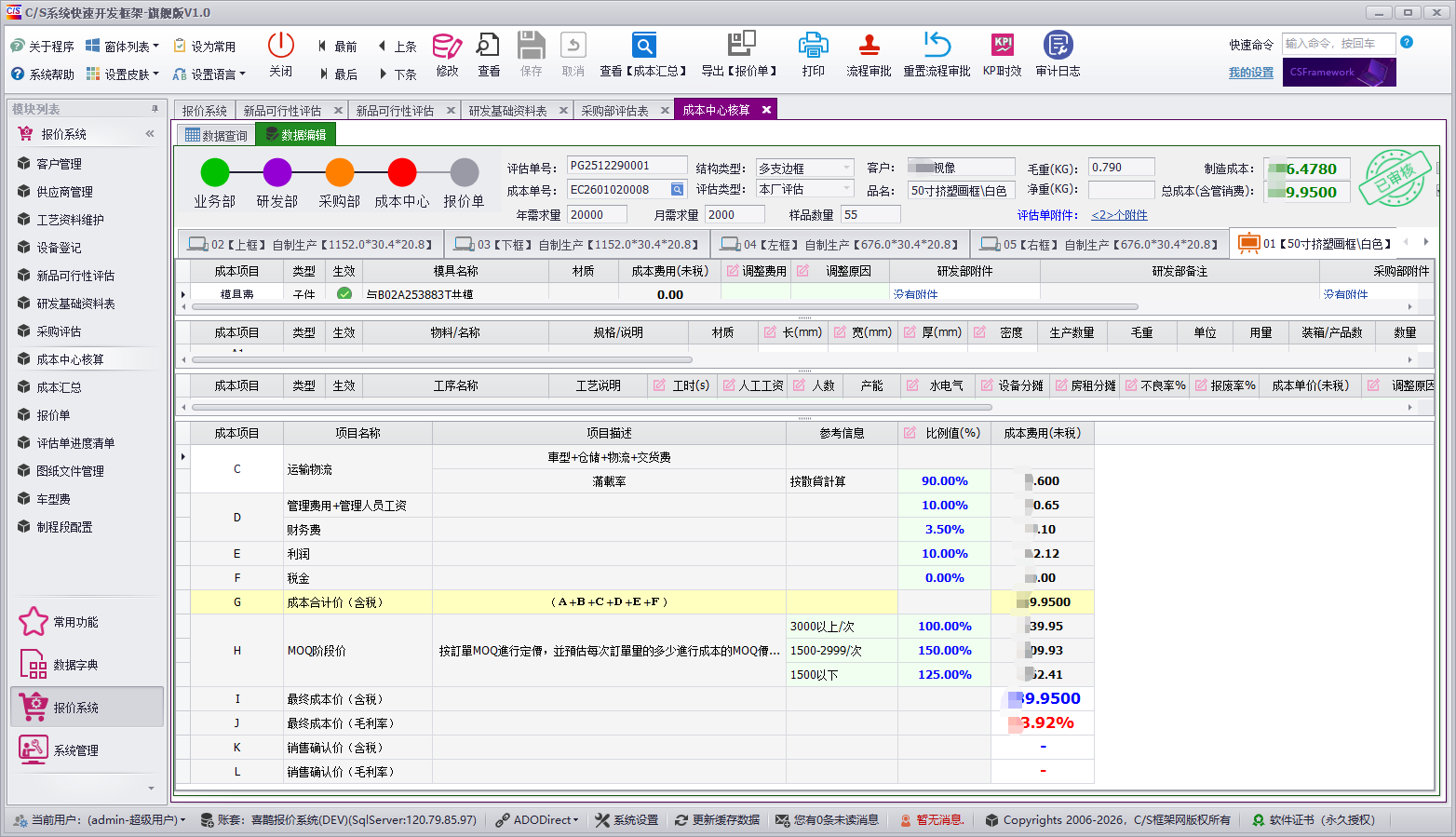Click the blue help icon beside command box
This screenshot has height=837, width=1456.
click(1407, 42)
